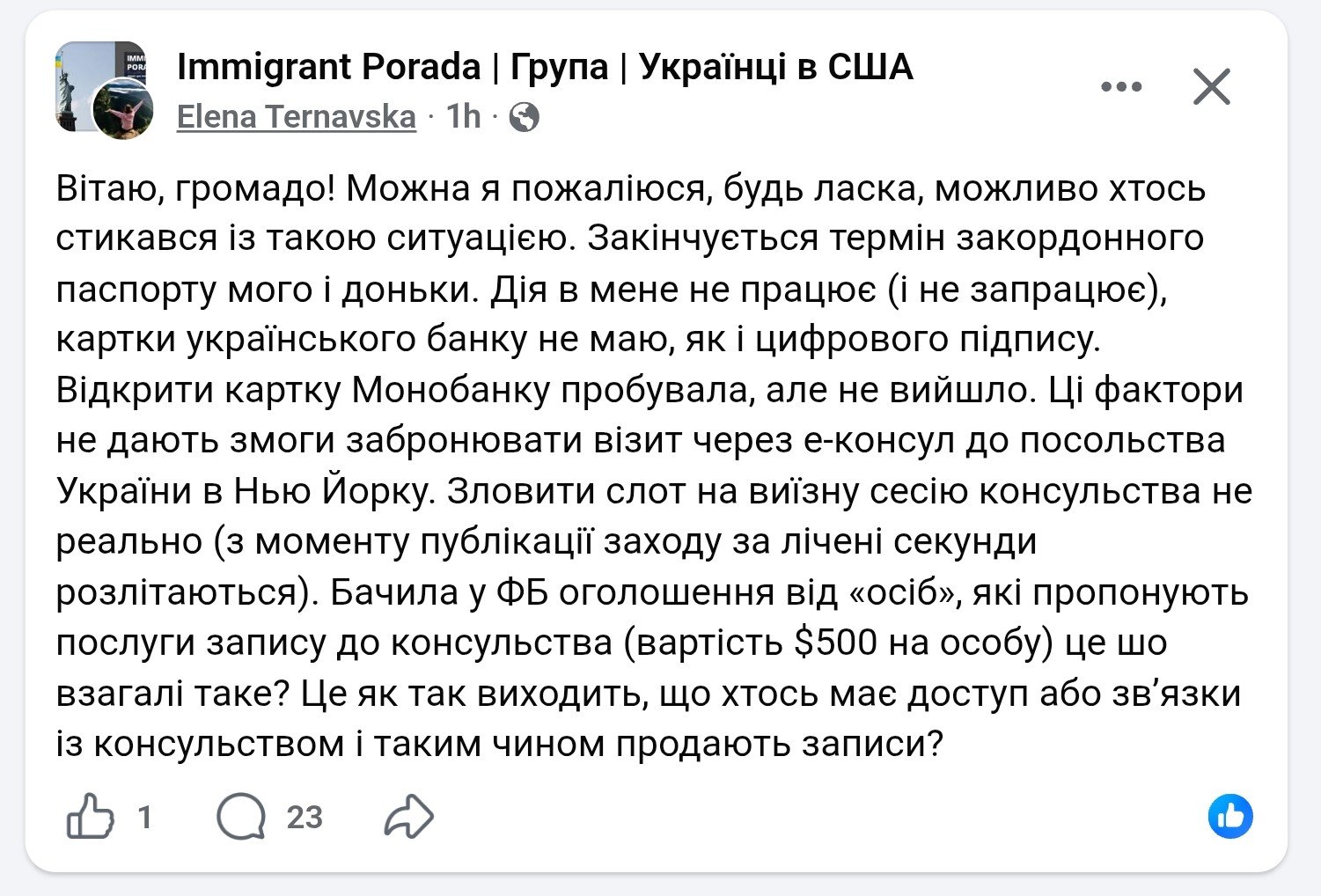Like the post with the thumbs-up outline icon
This screenshot has height=896, width=1321.
91,817
